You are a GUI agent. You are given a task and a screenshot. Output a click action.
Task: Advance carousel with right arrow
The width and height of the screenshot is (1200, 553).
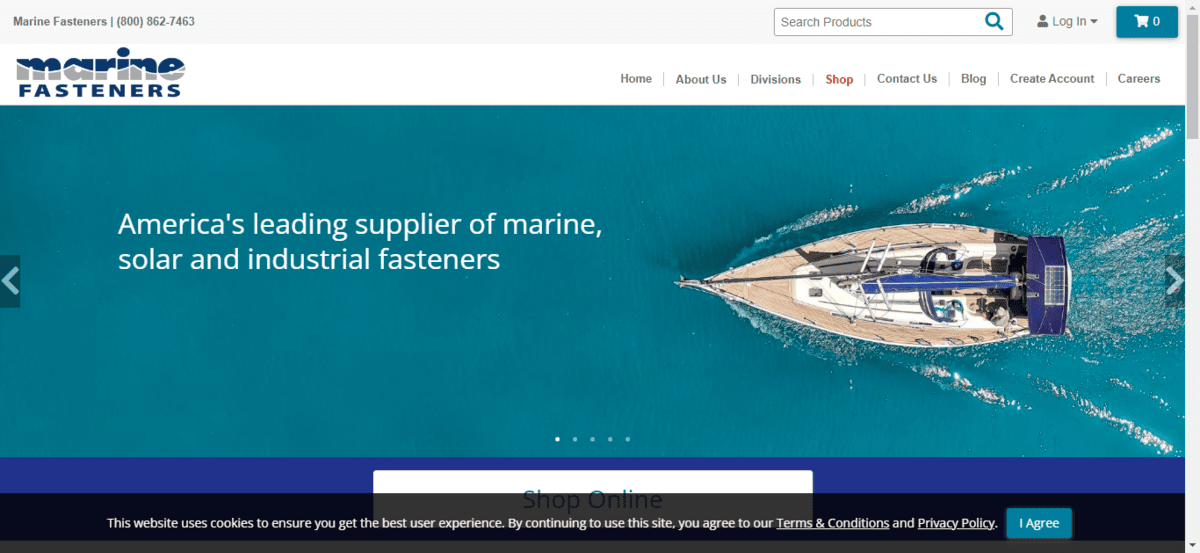(1175, 281)
